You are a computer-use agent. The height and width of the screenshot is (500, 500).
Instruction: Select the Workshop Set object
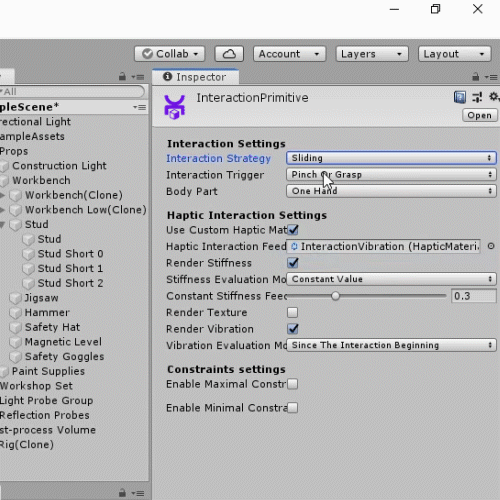pyautogui.click(x=36, y=386)
